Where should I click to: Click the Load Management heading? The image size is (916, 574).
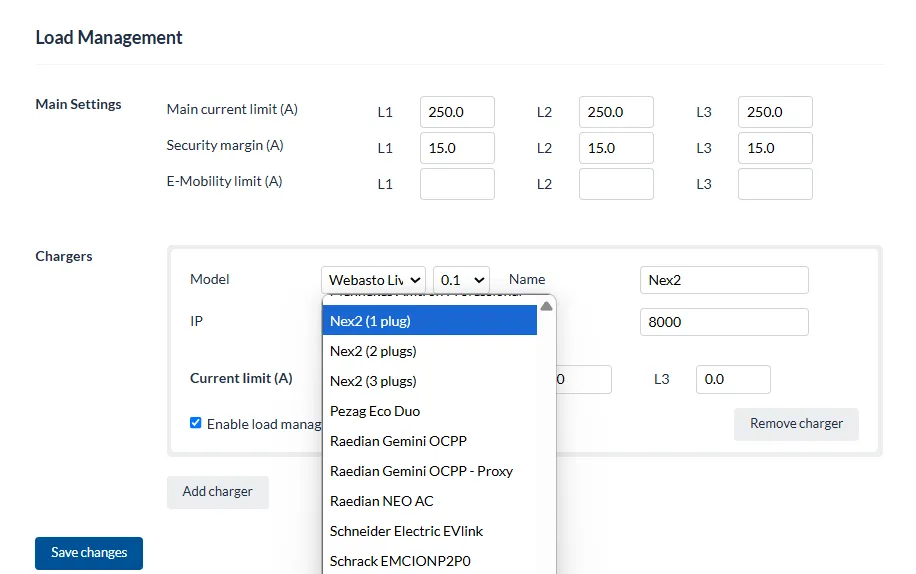pos(109,37)
